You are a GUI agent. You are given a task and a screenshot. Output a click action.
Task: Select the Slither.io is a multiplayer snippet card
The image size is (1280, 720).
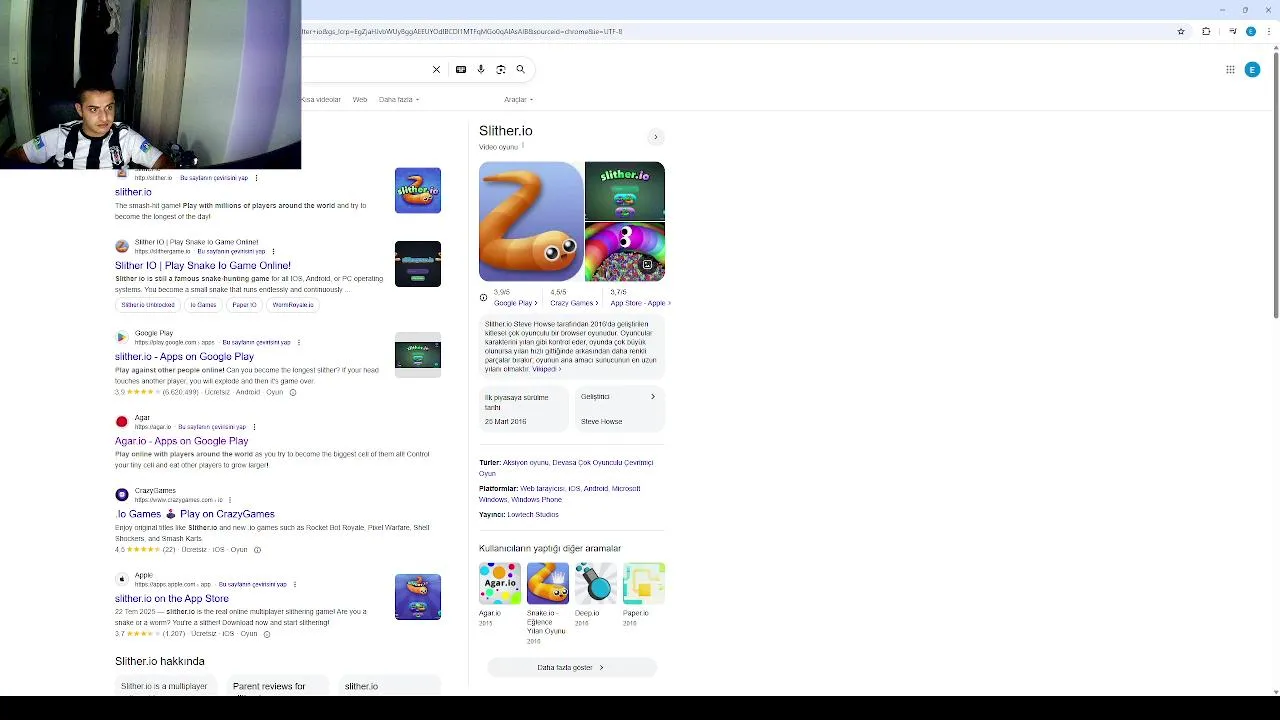[x=164, y=686]
